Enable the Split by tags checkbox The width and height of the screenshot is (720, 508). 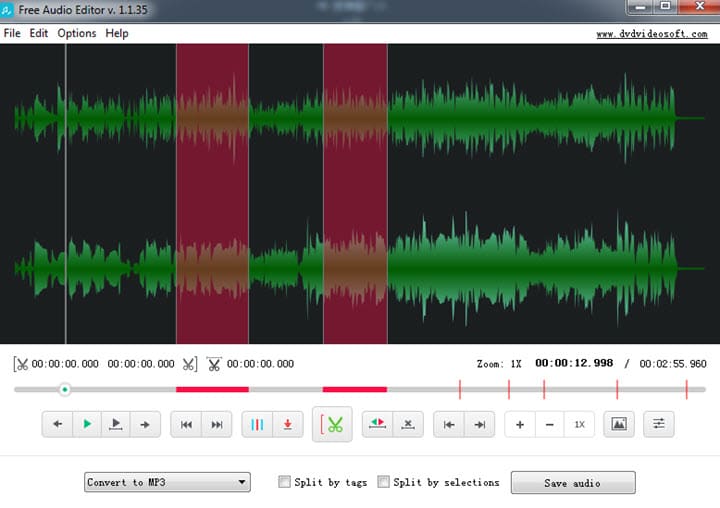tap(285, 482)
